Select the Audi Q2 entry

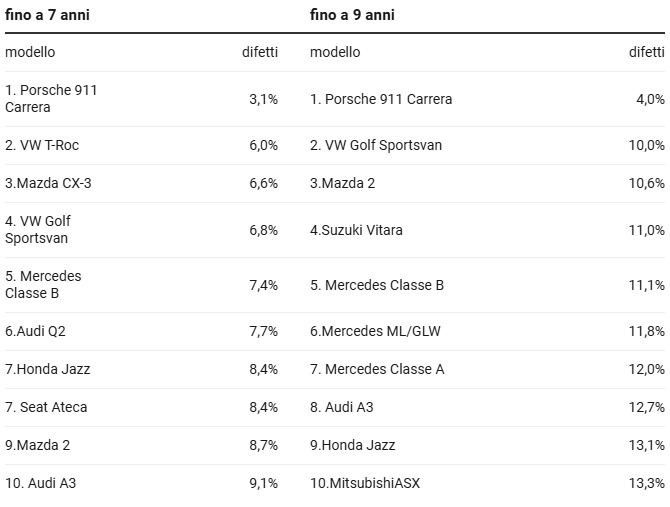(x=35, y=331)
